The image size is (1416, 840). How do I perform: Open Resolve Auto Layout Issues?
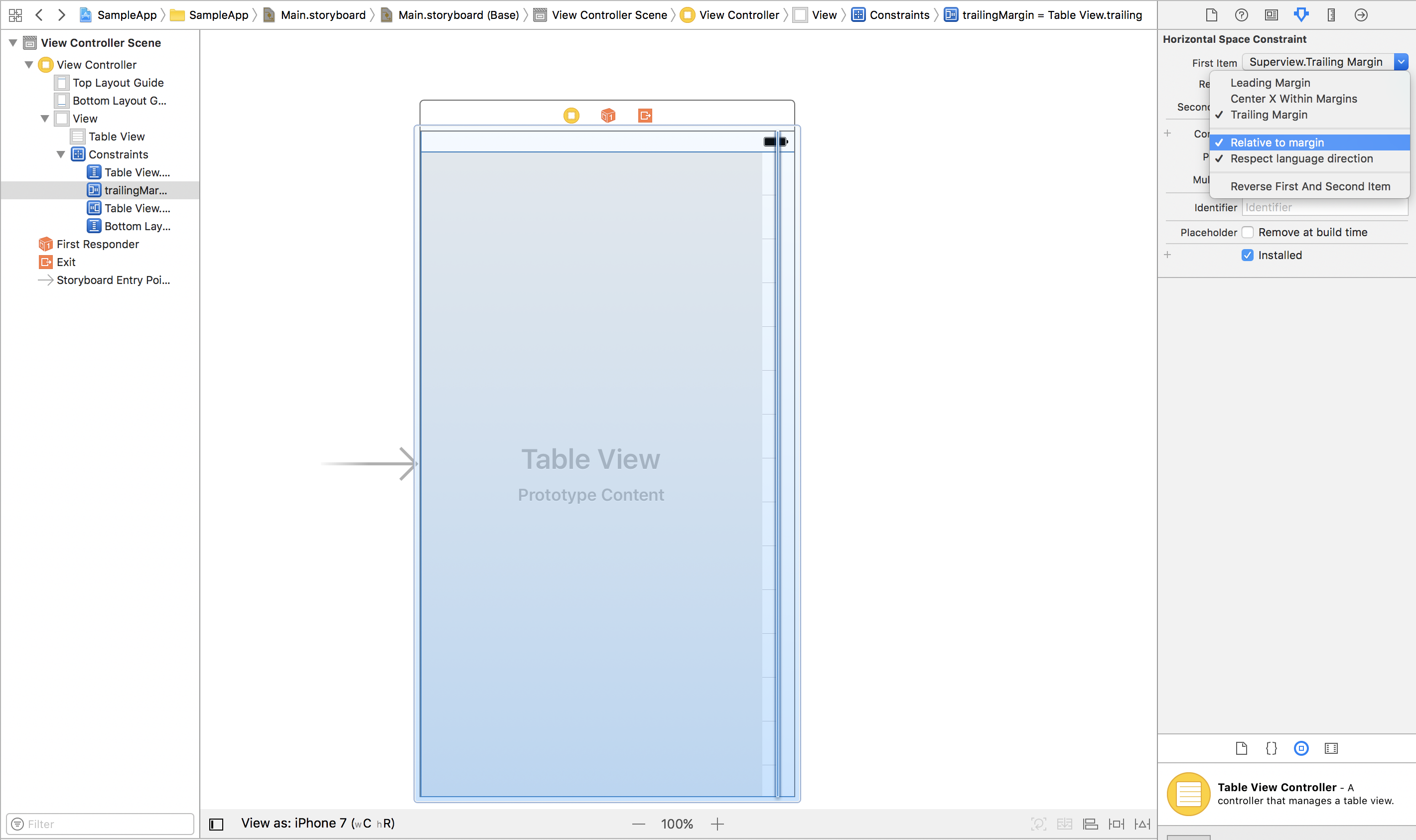pos(1142,824)
